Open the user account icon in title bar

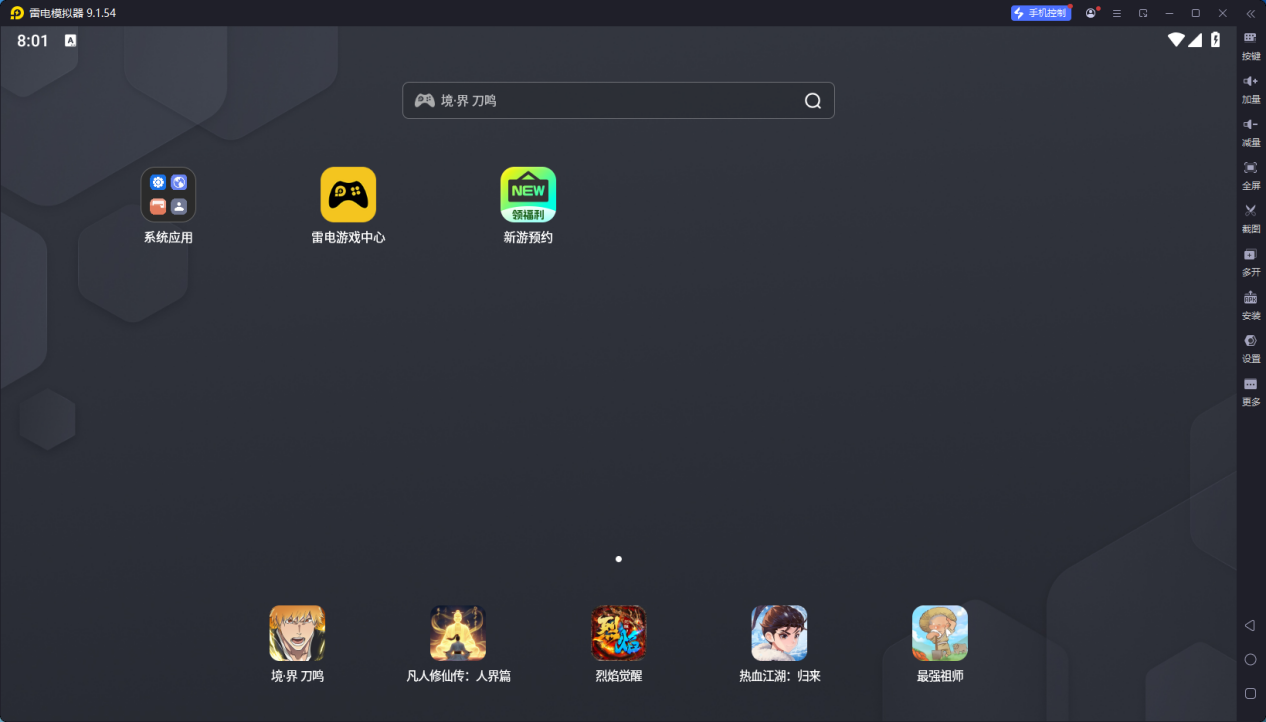1091,13
